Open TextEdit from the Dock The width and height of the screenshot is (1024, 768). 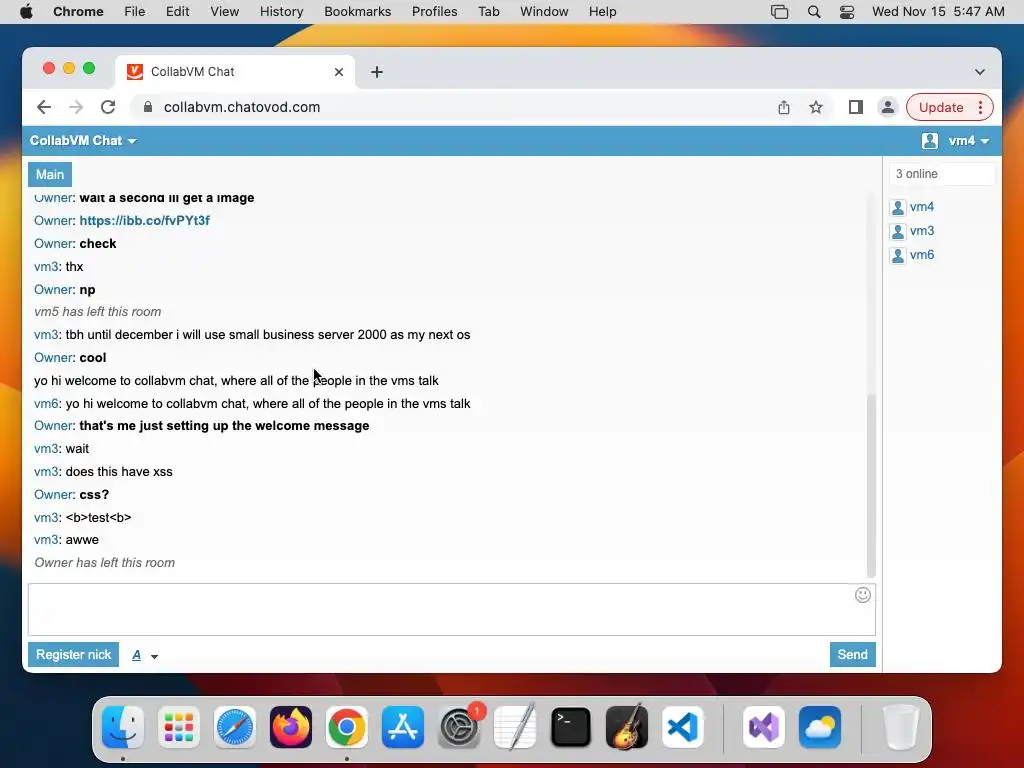pos(515,727)
